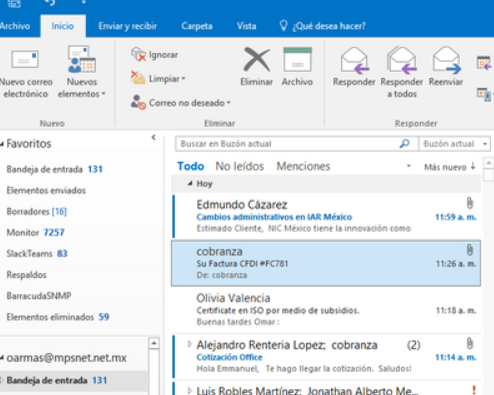Image resolution: width=494 pixels, height=395 pixels.
Task: Click the Cambios administrativos en IAR México subject
Action: click(274, 217)
